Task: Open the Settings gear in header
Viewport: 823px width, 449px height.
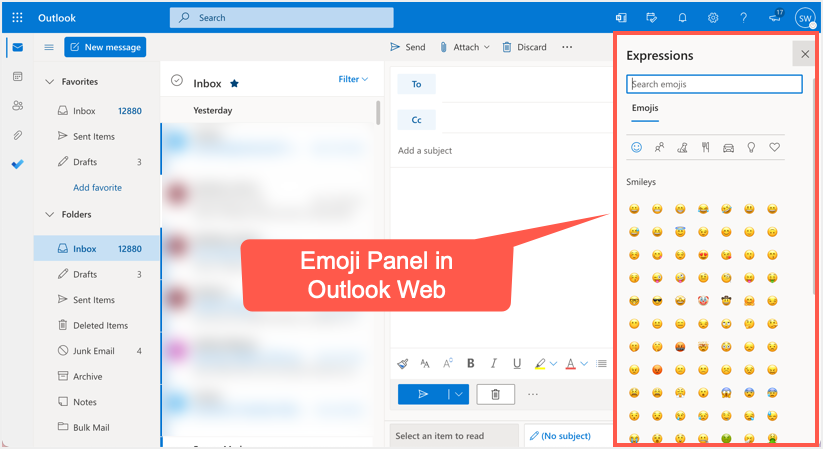Action: point(712,18)
